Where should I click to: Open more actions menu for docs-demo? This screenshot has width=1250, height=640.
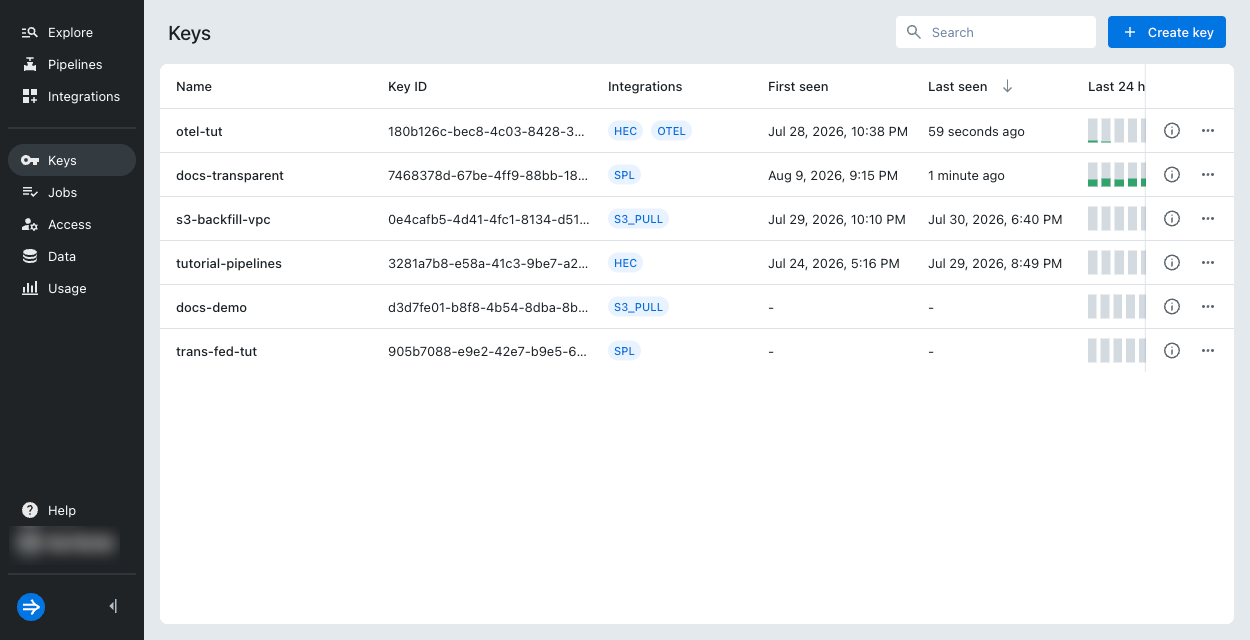1208,307
